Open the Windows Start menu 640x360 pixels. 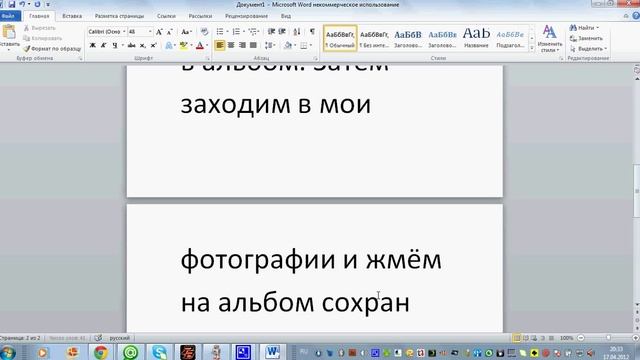8,353
